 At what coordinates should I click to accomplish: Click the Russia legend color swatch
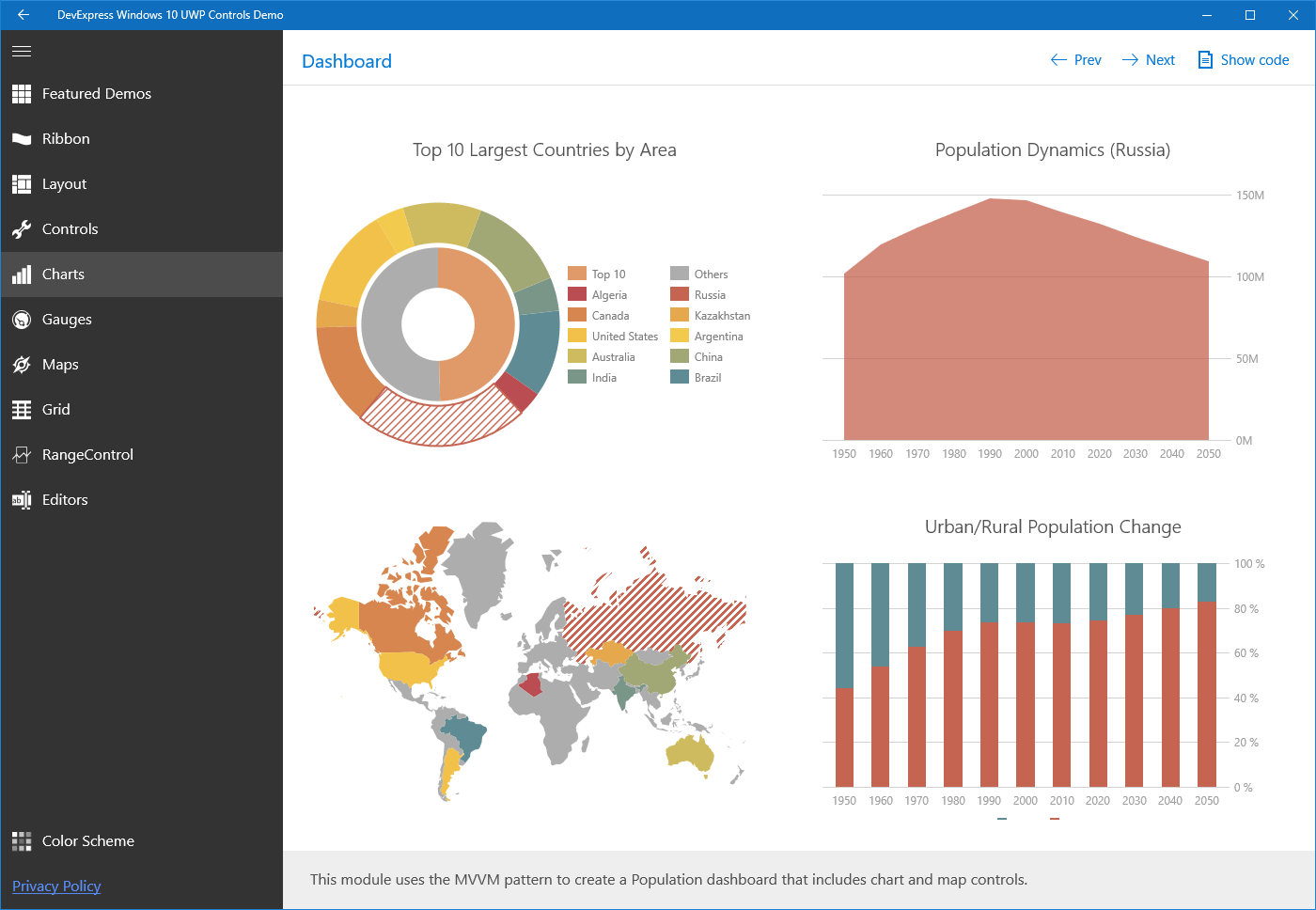coord(680,294)
